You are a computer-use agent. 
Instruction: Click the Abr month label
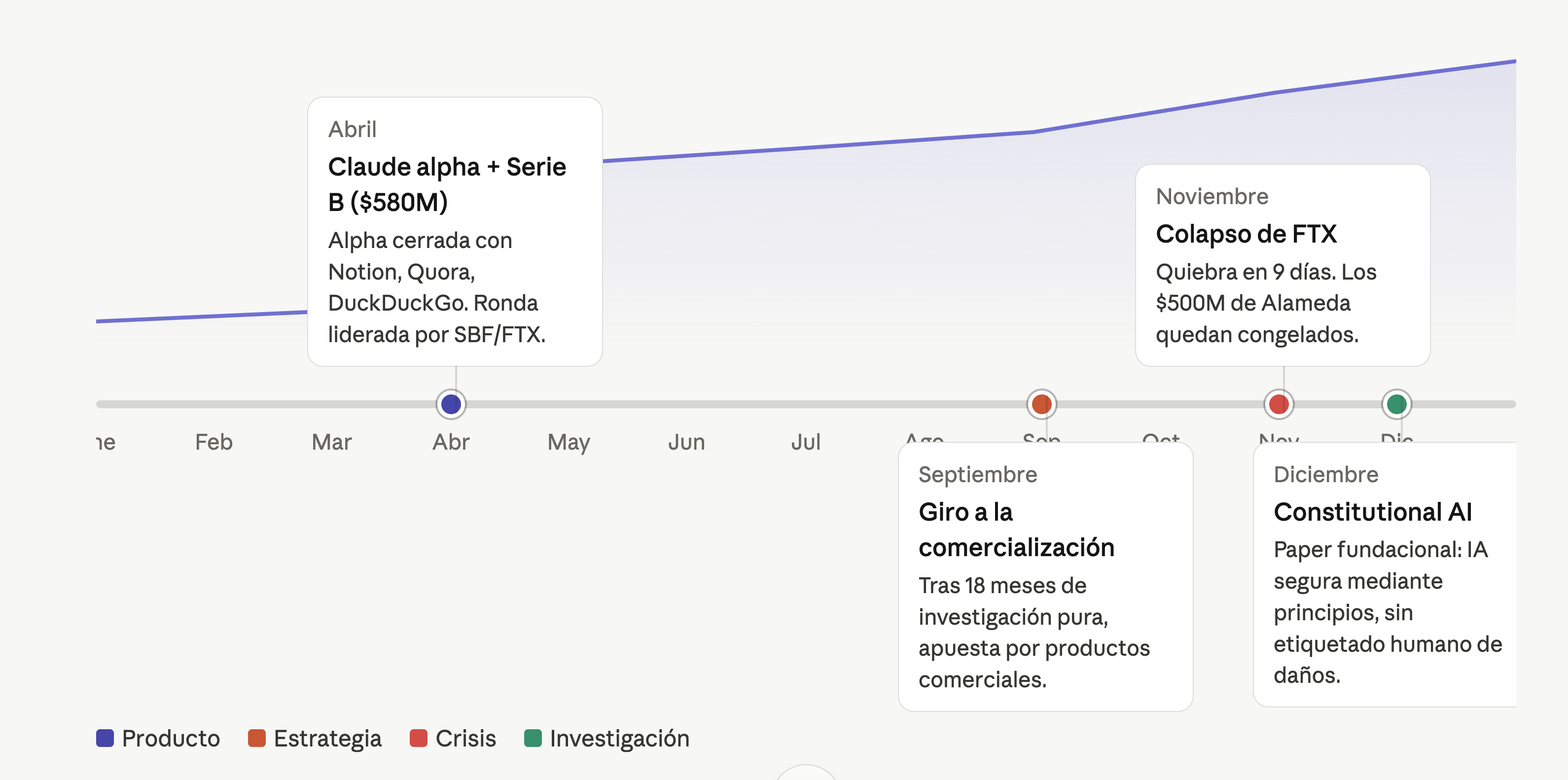(x=451, y=442)
